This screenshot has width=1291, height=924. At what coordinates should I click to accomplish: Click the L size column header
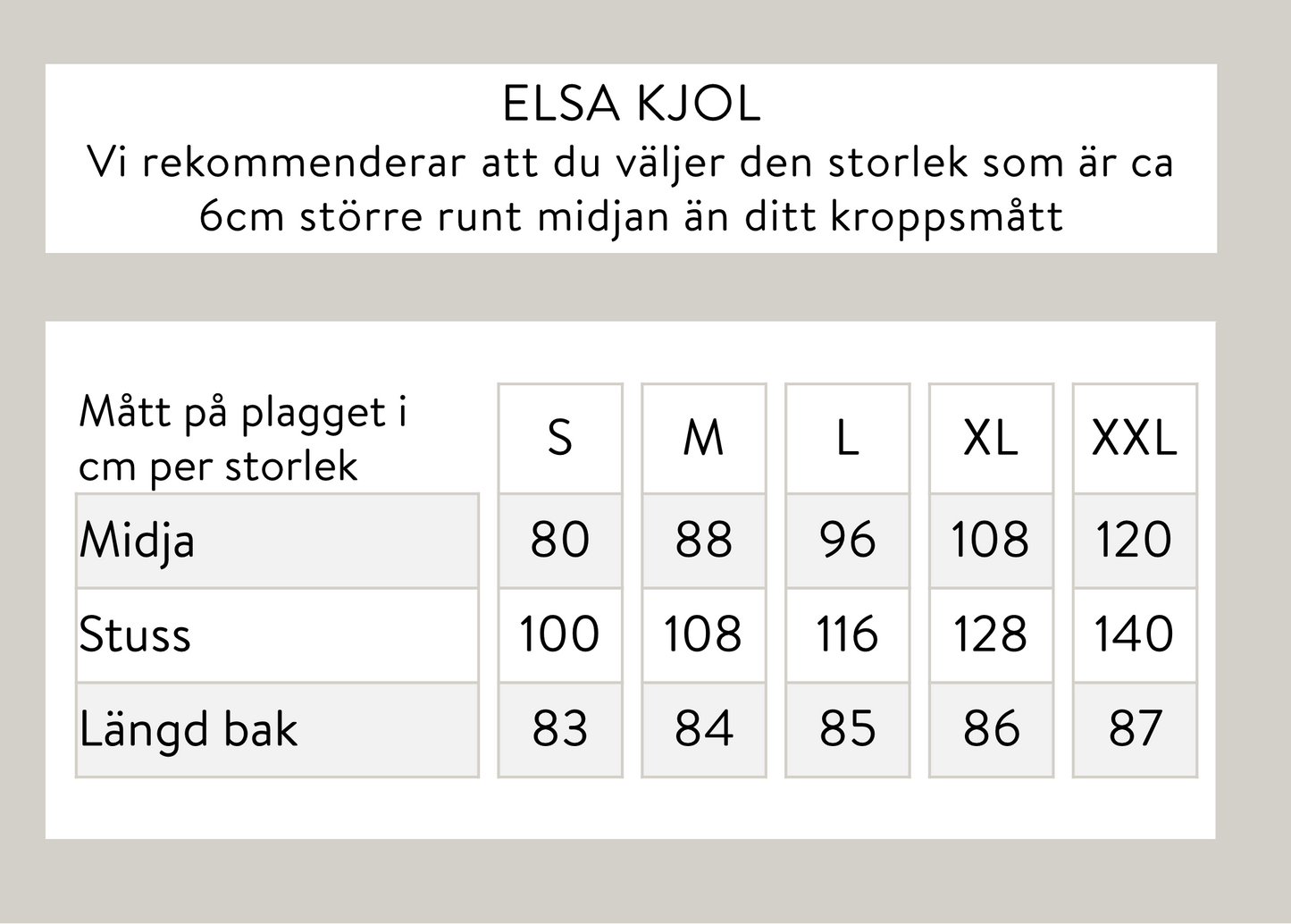click(847, 439)
